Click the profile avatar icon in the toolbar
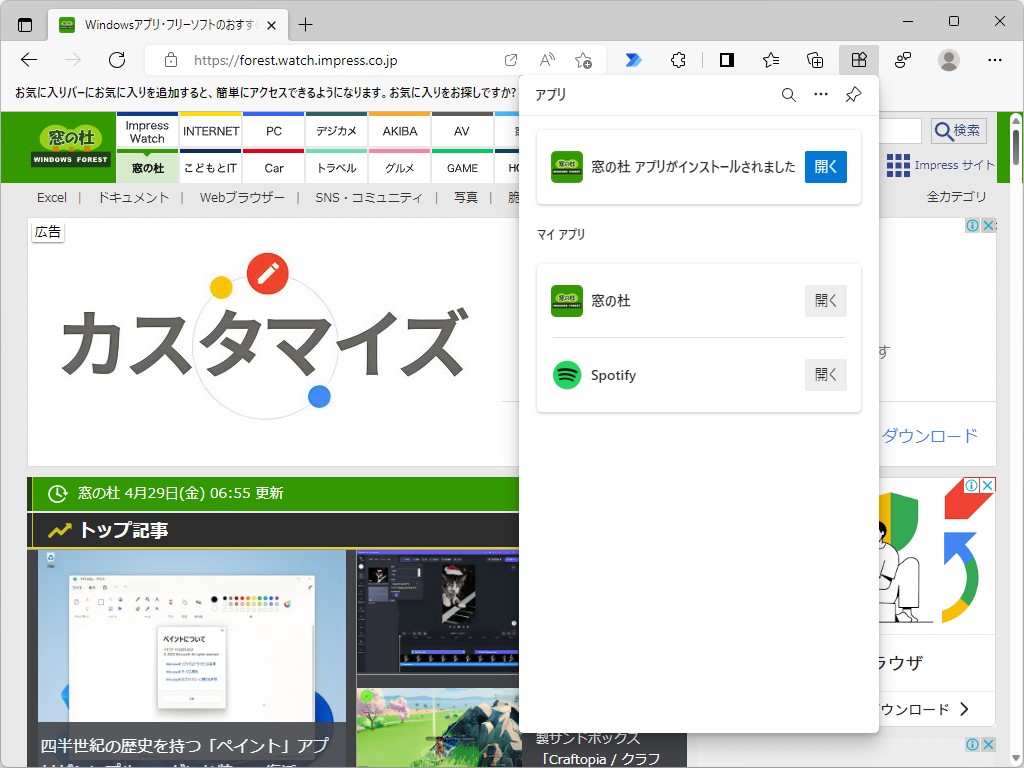The image size is (1024, 768). point(948,60)
